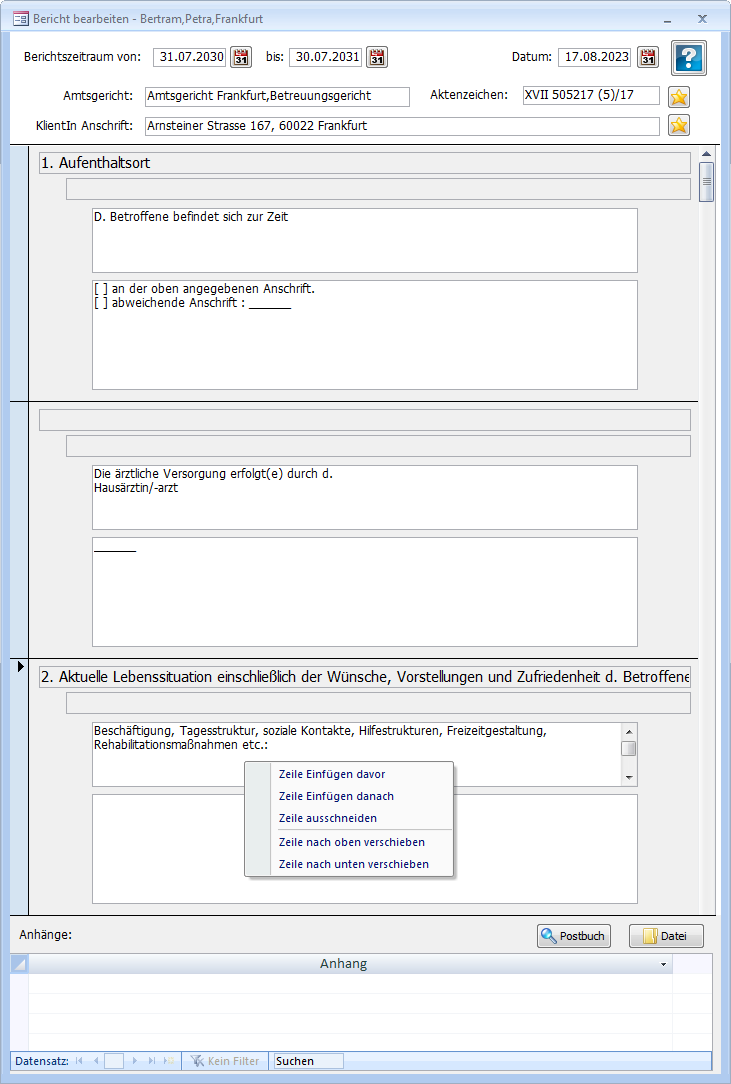Click the 'D. Betroffene befindet sich' text box
The image size is (731, 1084).
[365, 241]
